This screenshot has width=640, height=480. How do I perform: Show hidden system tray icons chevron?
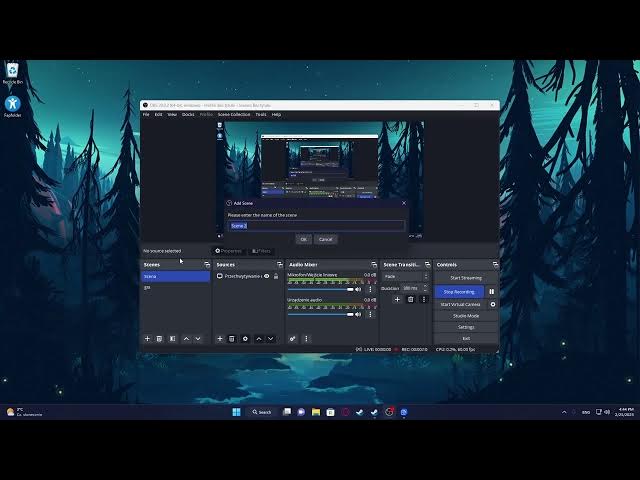564,412
